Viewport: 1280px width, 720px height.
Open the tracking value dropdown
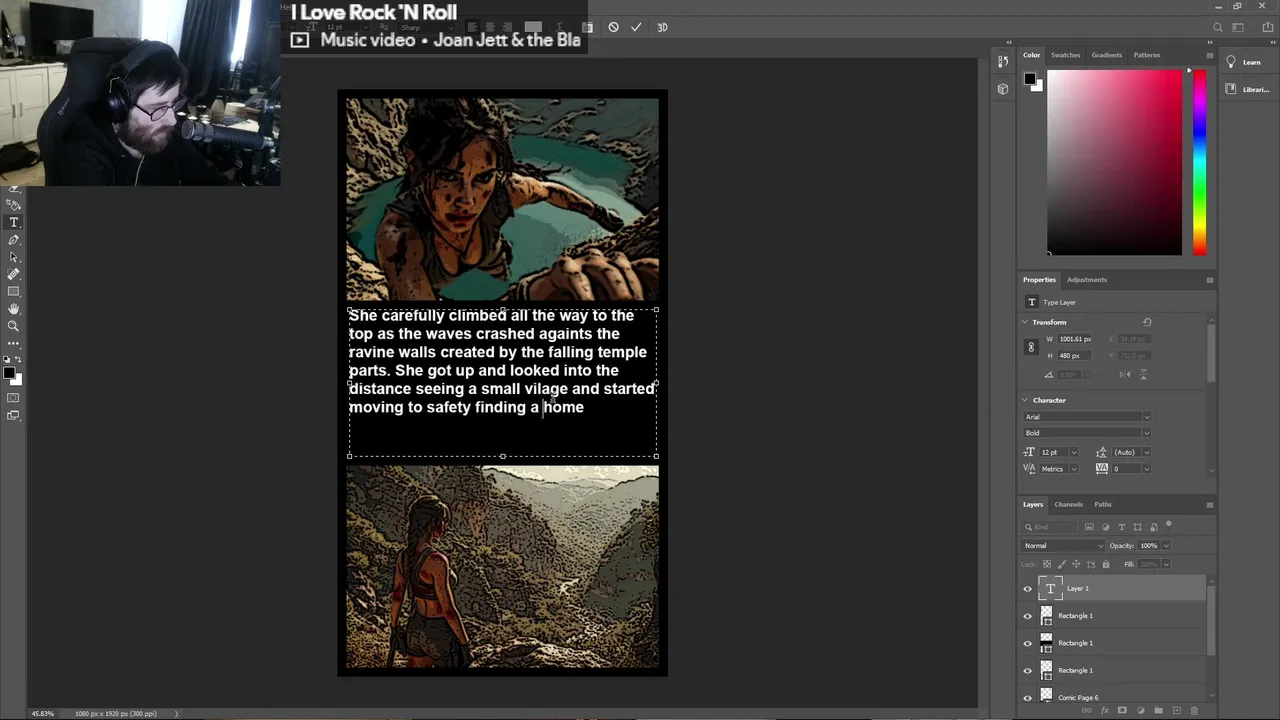tap(1145, 469)
